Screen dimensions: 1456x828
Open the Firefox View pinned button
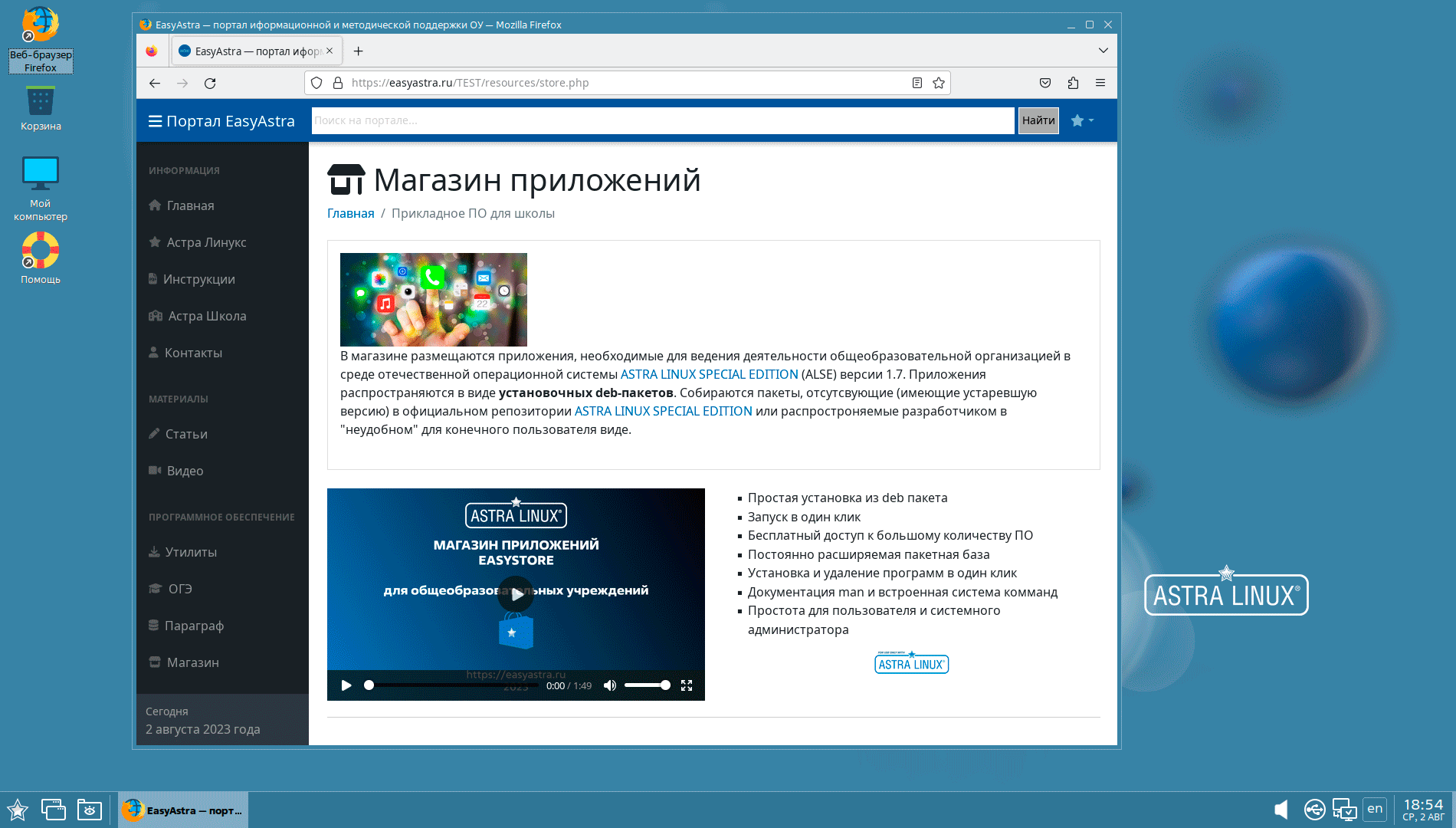click(152, 51)
